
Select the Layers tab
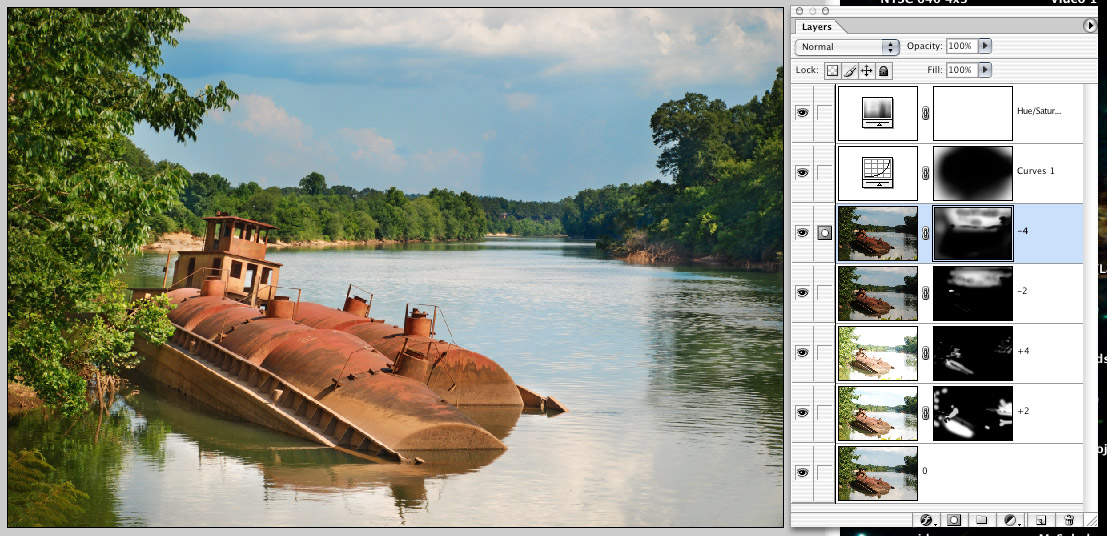(816, 27)
